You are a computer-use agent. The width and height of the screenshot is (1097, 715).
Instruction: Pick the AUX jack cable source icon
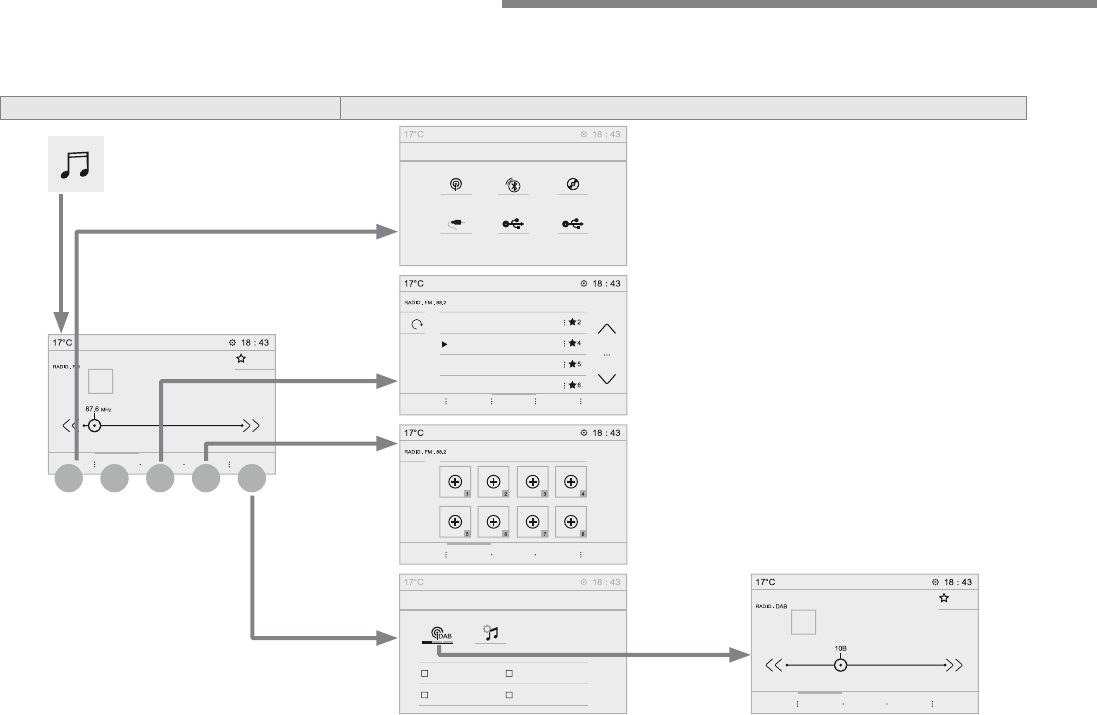[x=456, y=224]
